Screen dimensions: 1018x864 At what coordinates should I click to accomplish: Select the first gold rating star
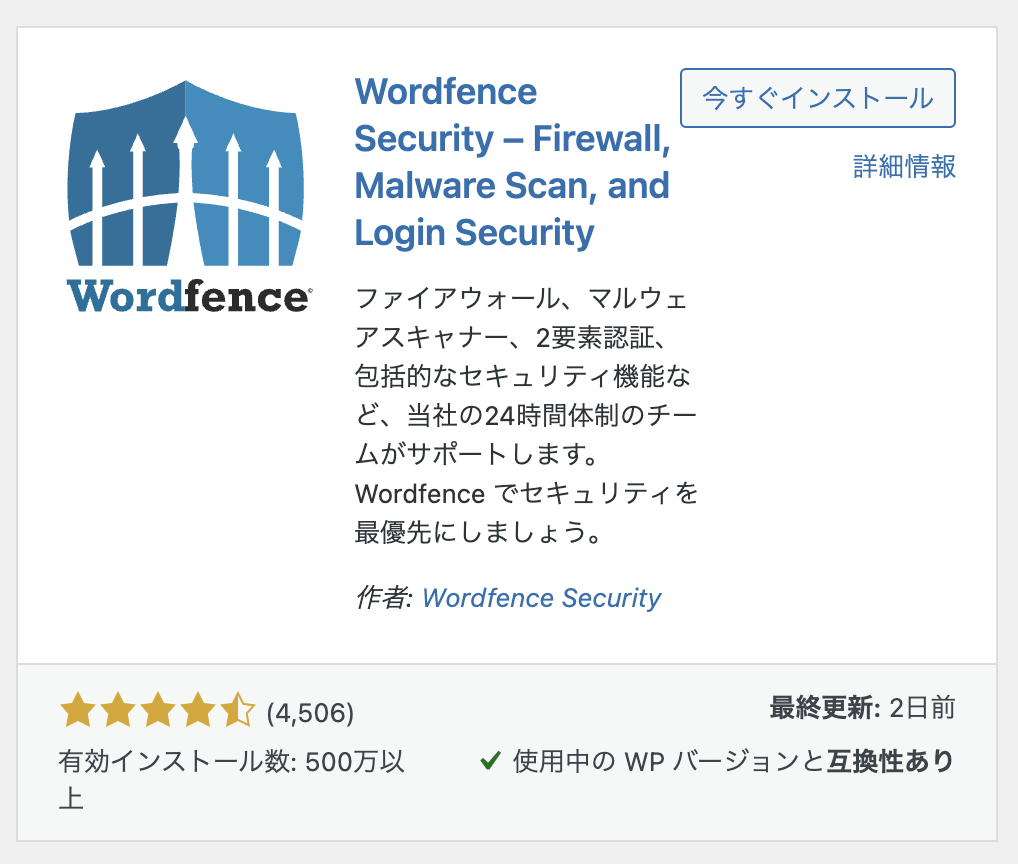[78, 710]
